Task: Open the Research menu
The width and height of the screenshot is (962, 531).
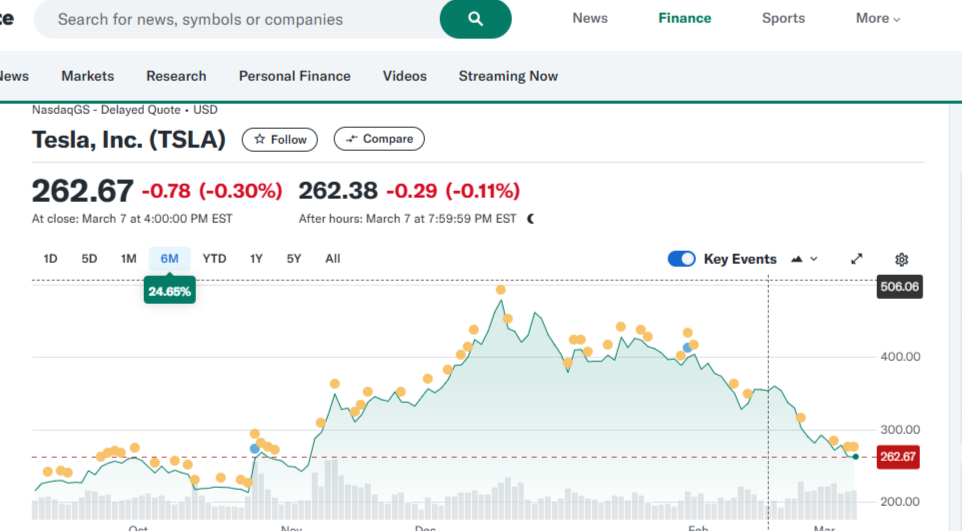Action: click(176, 76)
